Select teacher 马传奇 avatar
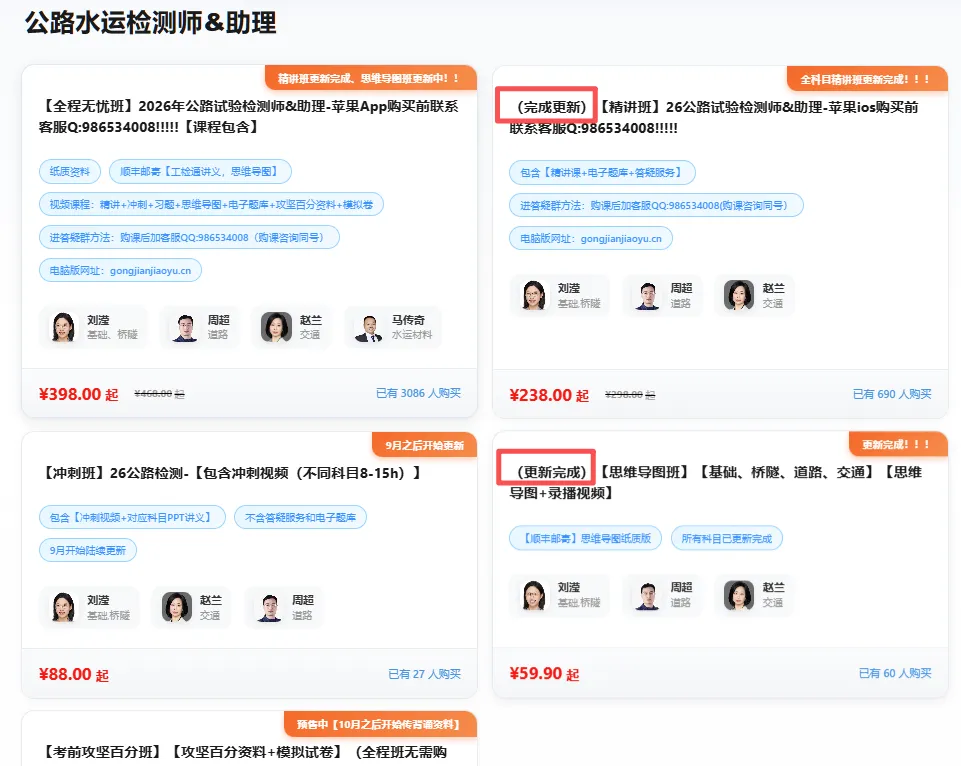961x766 pixels. 368,327
